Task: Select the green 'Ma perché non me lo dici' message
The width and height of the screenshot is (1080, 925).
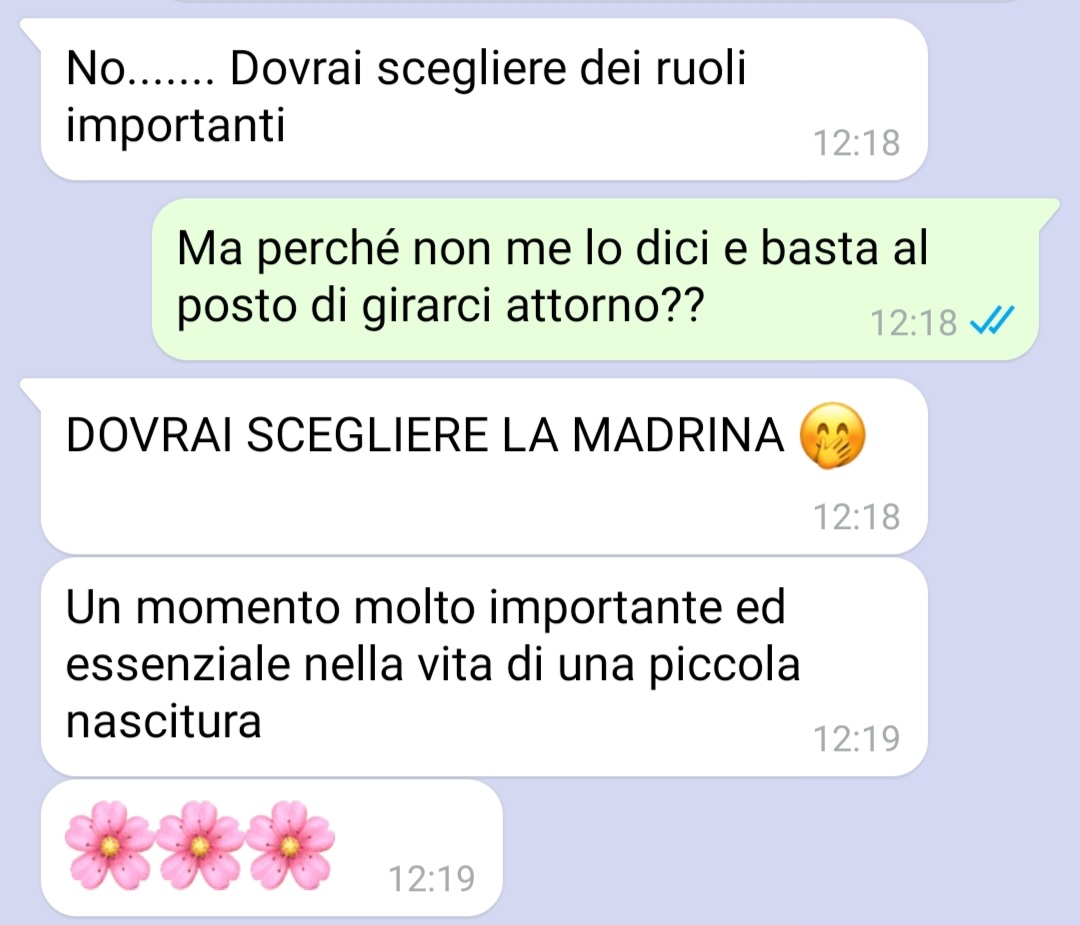Action: tap(595, 279)
